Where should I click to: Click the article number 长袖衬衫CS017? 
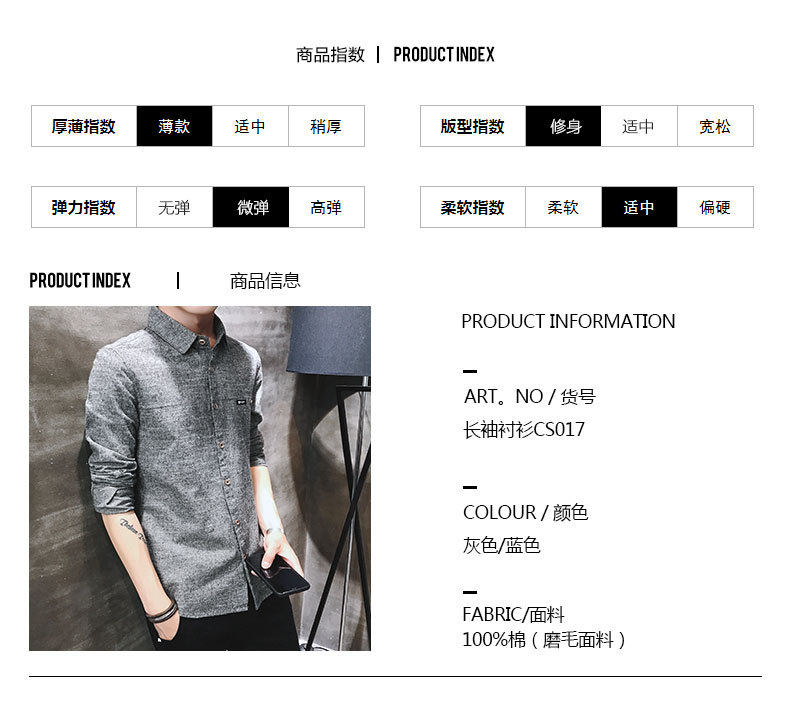[524, 429]
